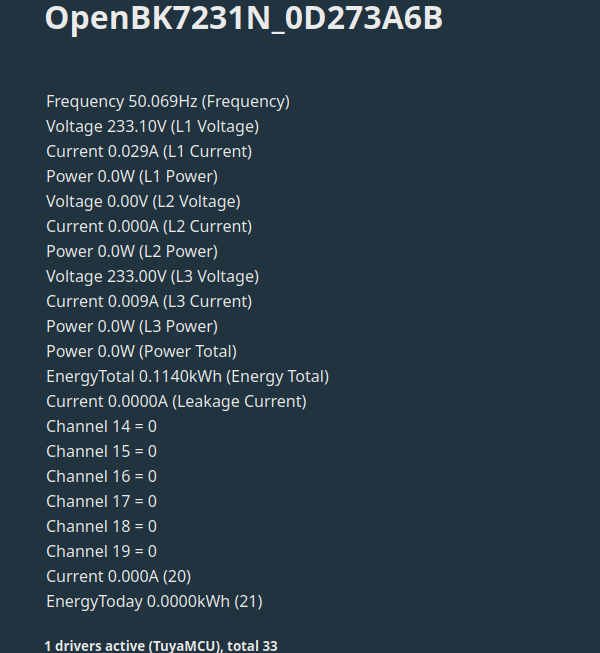Click the Channel 16 = 0 entry
The image size is (600, 653).
pos(102,476)
